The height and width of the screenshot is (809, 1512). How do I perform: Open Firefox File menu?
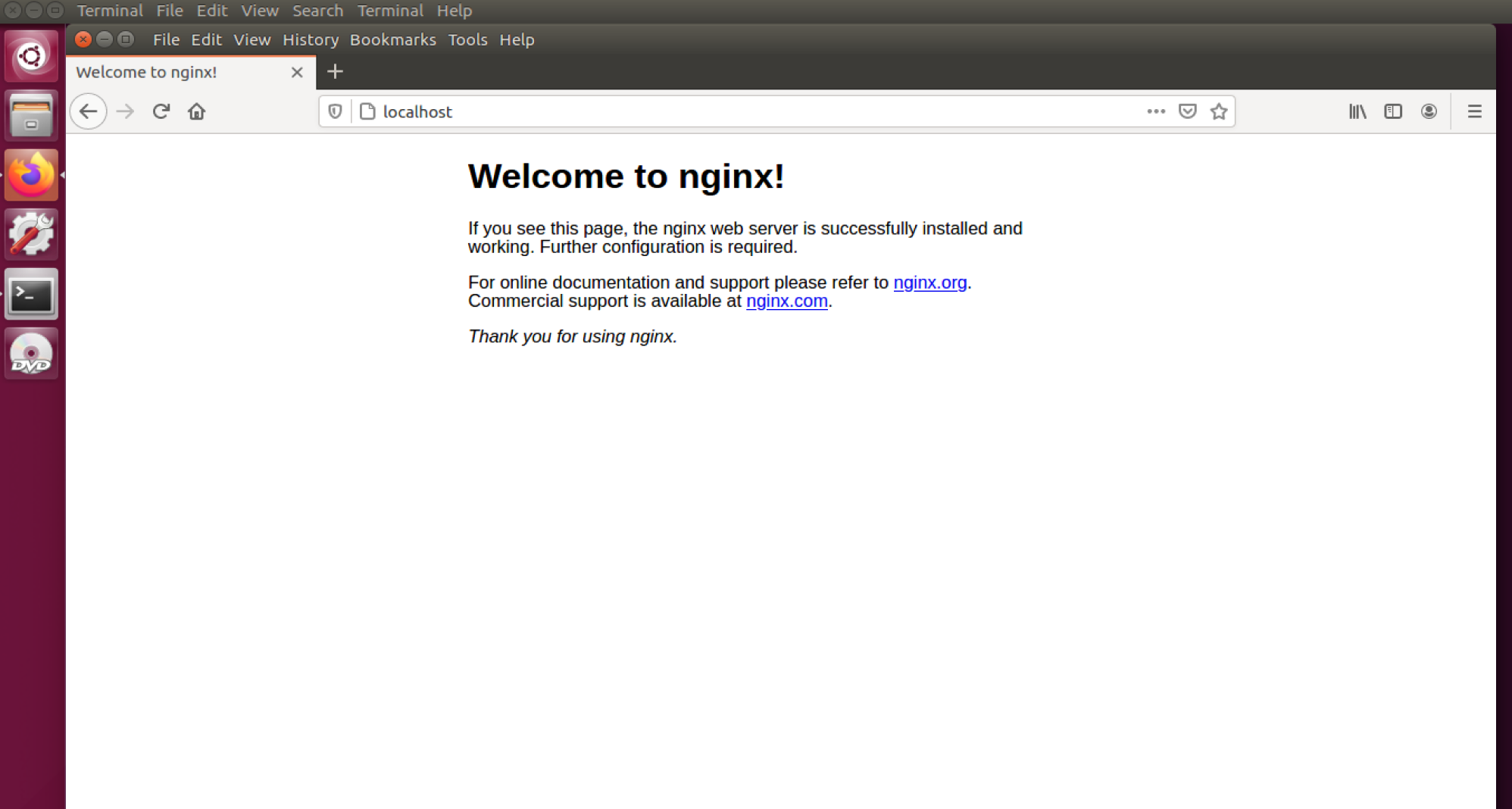[x=166, y=39]
